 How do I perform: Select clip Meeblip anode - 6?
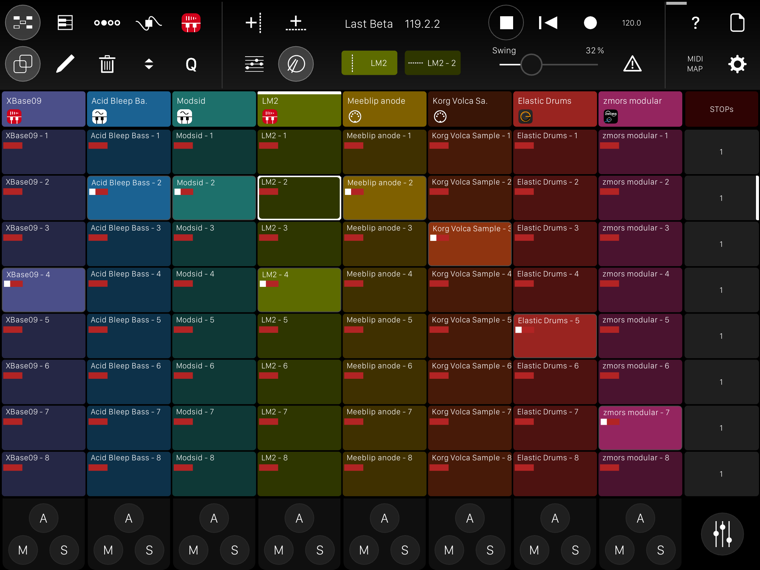[x=384, y=381]
